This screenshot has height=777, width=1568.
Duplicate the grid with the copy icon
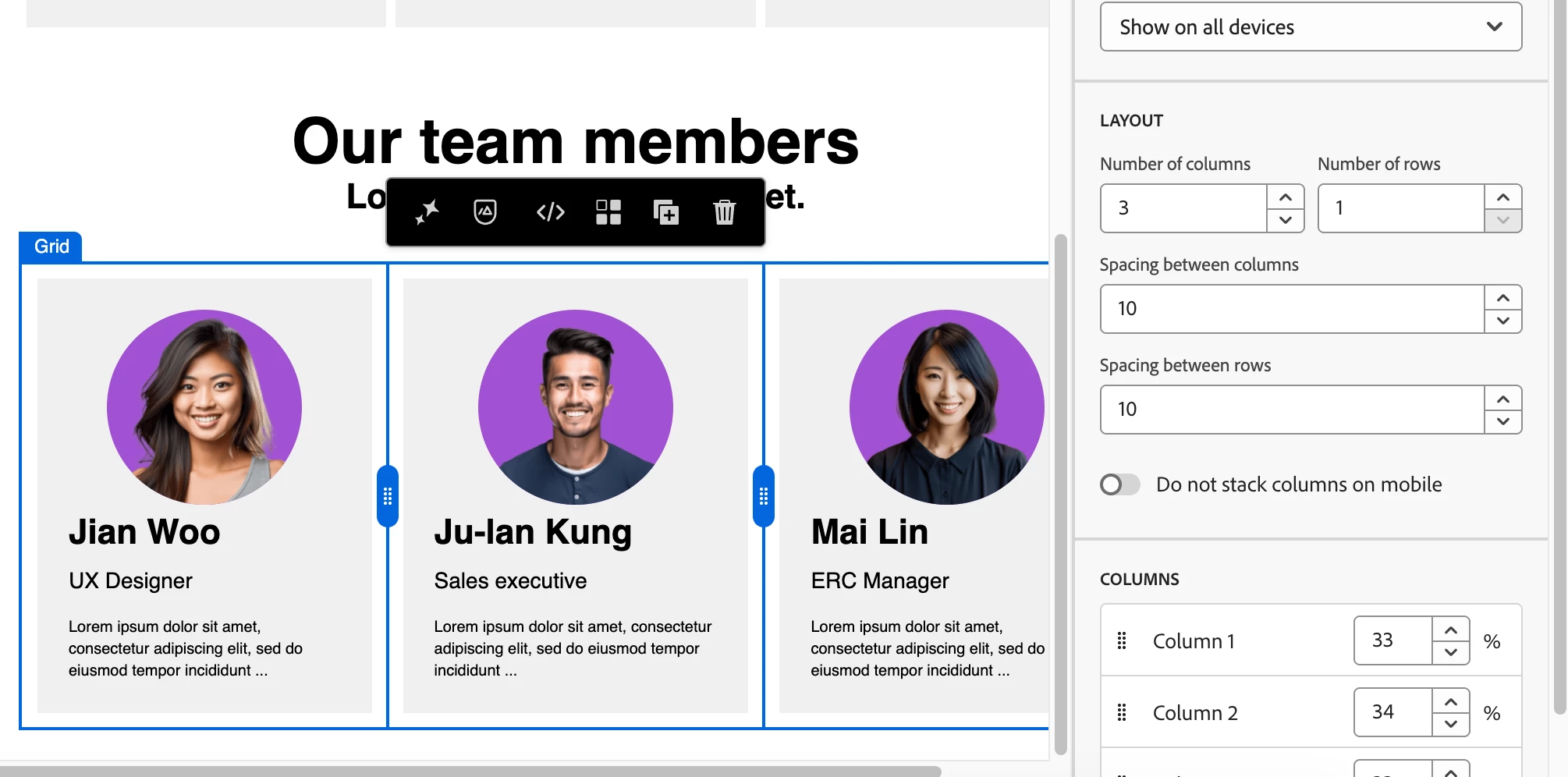(x=666, y=211)
